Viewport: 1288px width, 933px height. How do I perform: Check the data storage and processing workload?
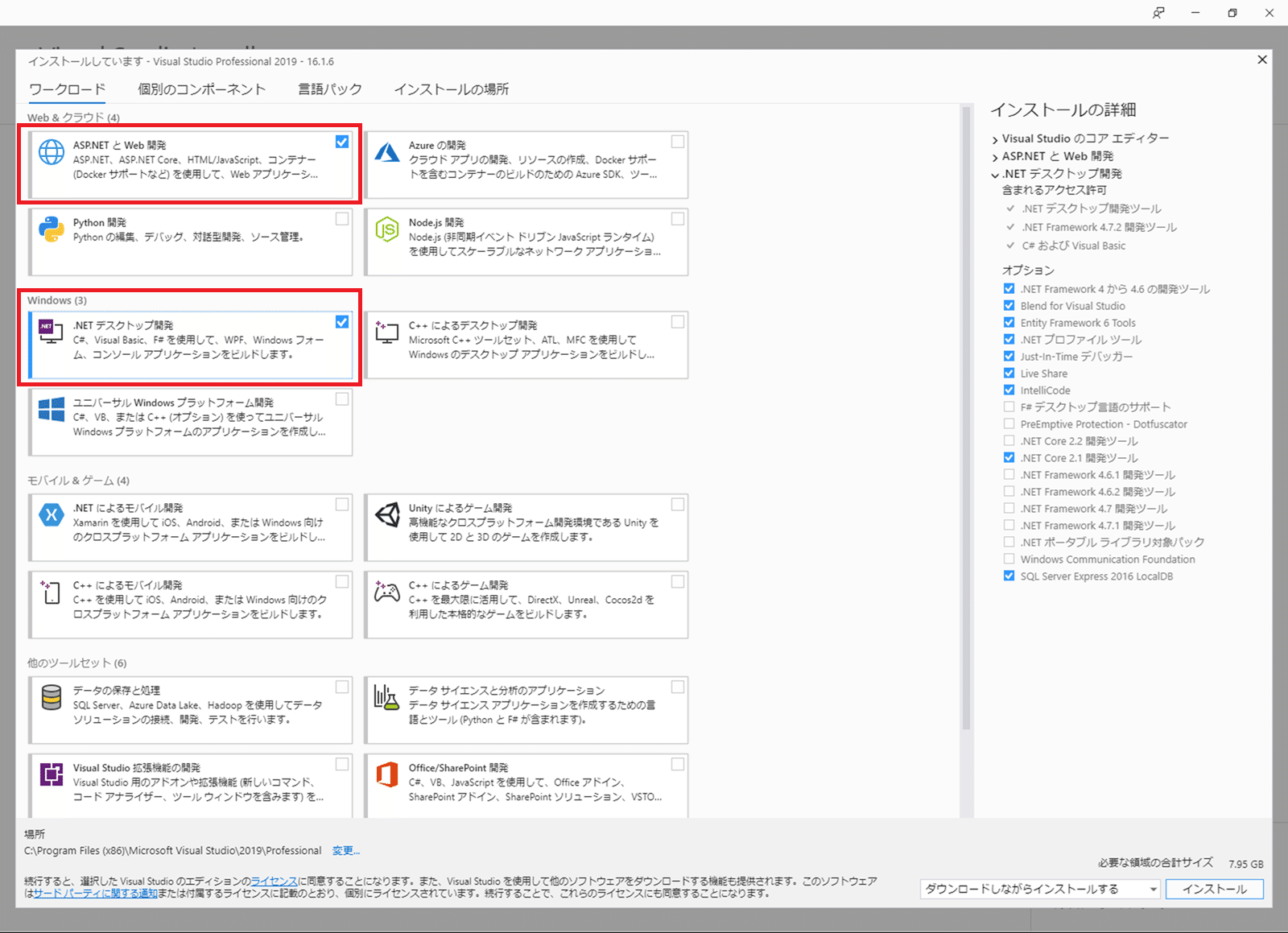point(342,687)
